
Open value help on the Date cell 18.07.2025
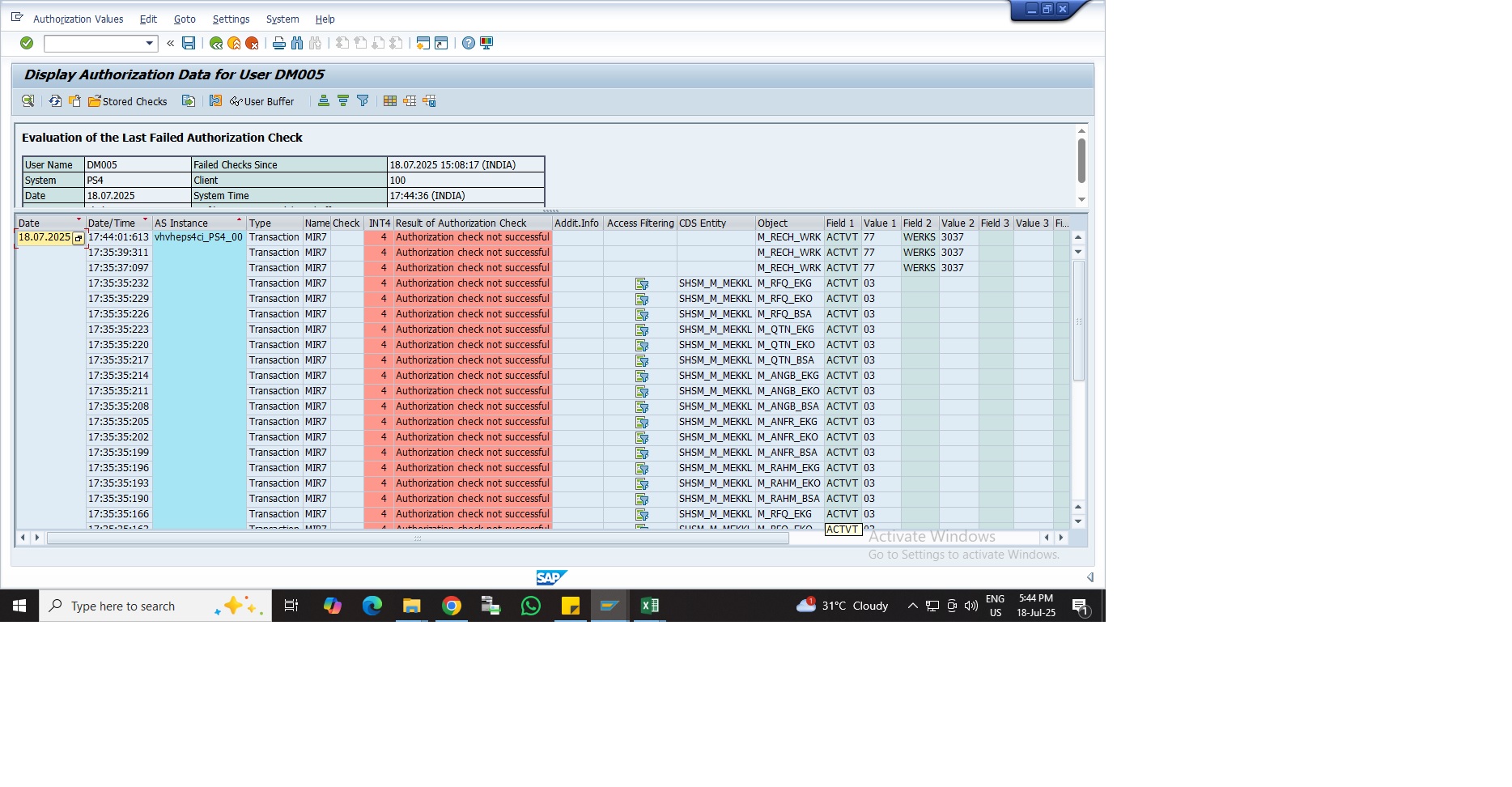[x=79, y=238]
